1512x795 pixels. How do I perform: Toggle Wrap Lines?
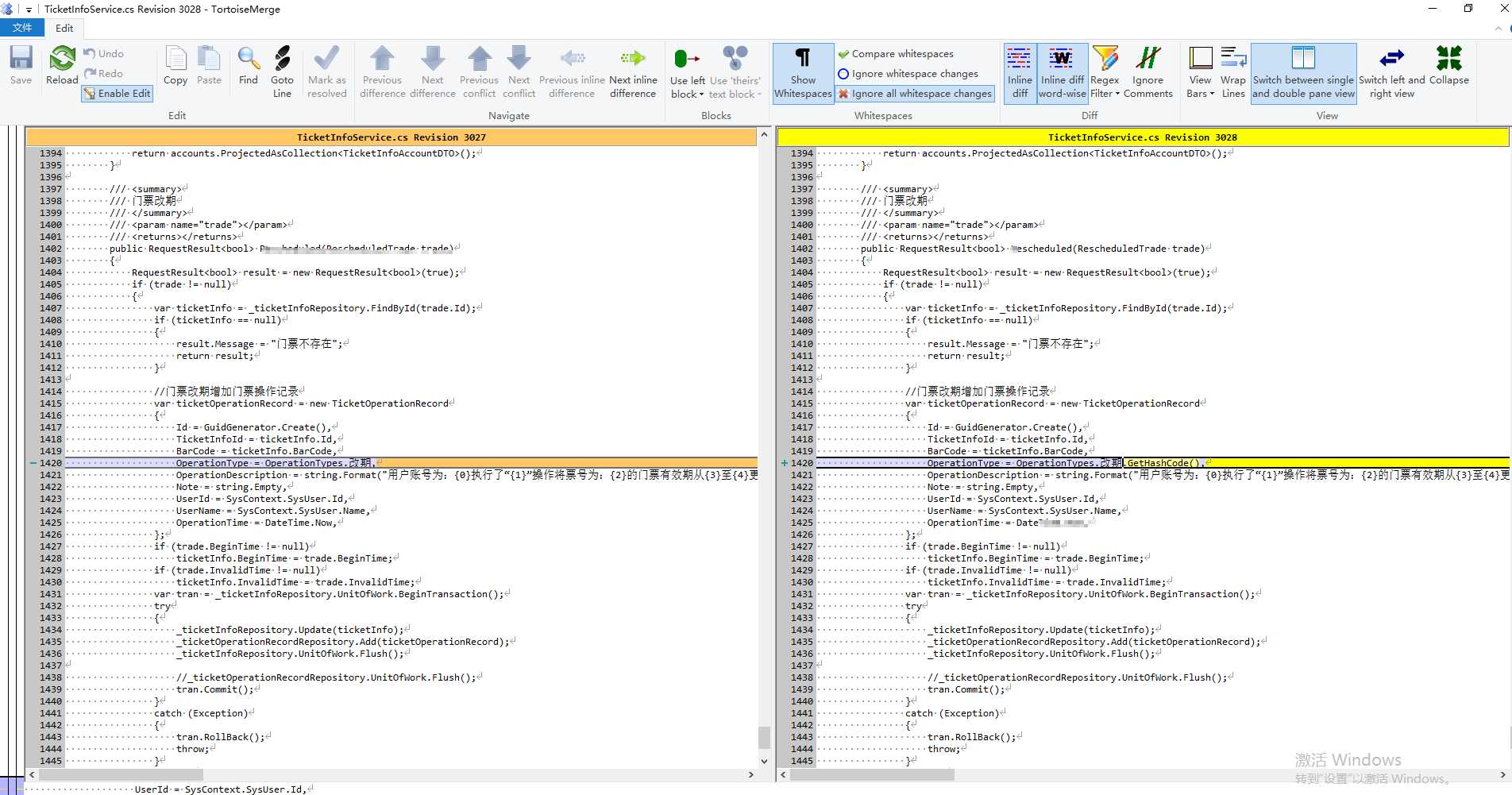1232,73
